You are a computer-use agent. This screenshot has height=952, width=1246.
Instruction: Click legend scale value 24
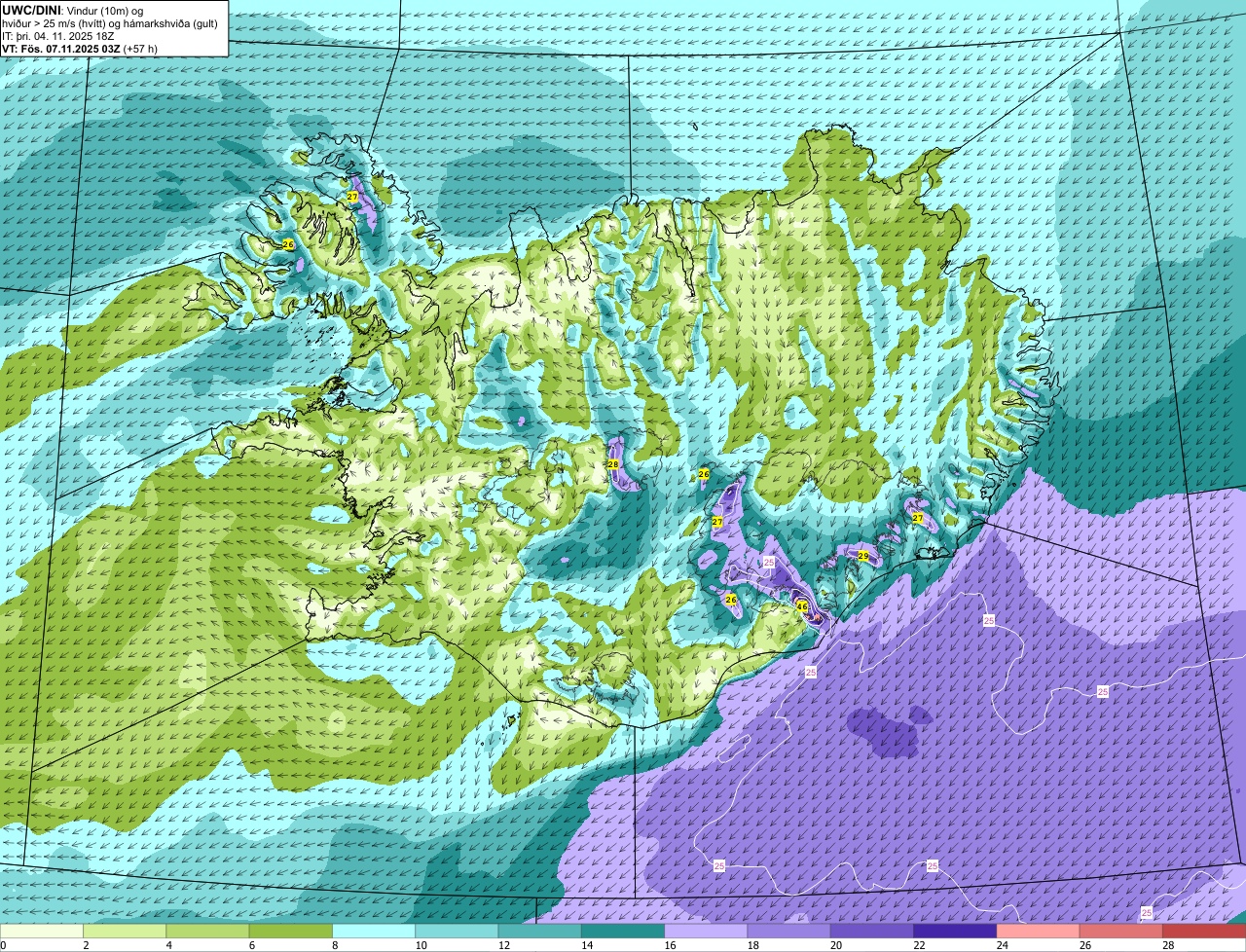point(1002,945)
